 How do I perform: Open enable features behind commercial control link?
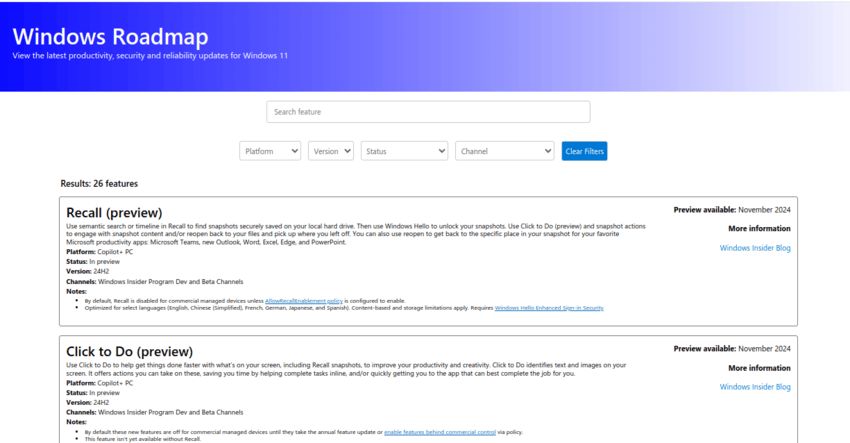coord(440,432)
